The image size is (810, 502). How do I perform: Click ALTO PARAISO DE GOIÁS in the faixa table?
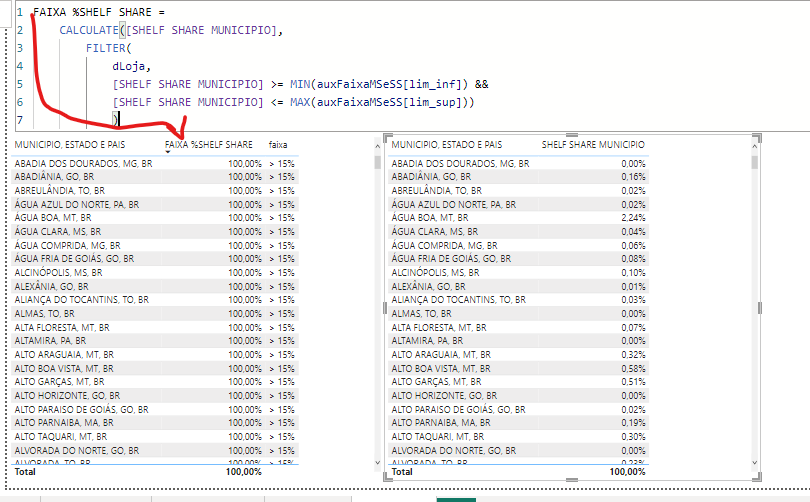tap(81, 410)
